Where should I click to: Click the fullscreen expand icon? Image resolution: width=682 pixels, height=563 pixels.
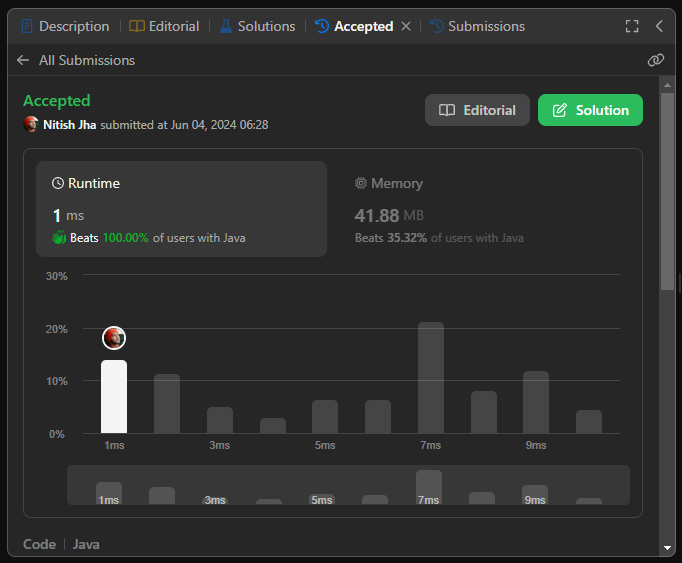click(632, 26)
